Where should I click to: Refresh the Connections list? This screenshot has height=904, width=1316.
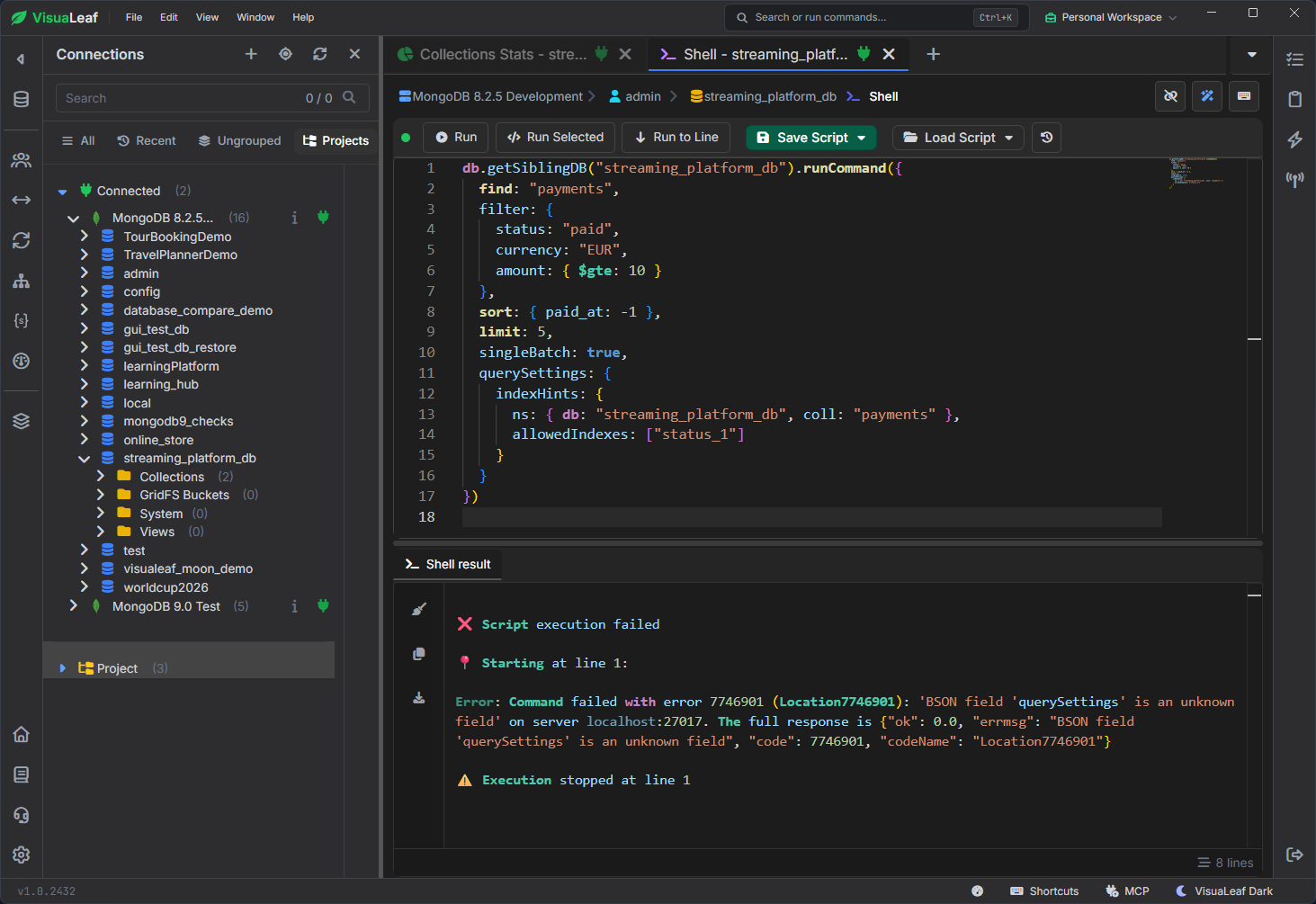point(320,54)
